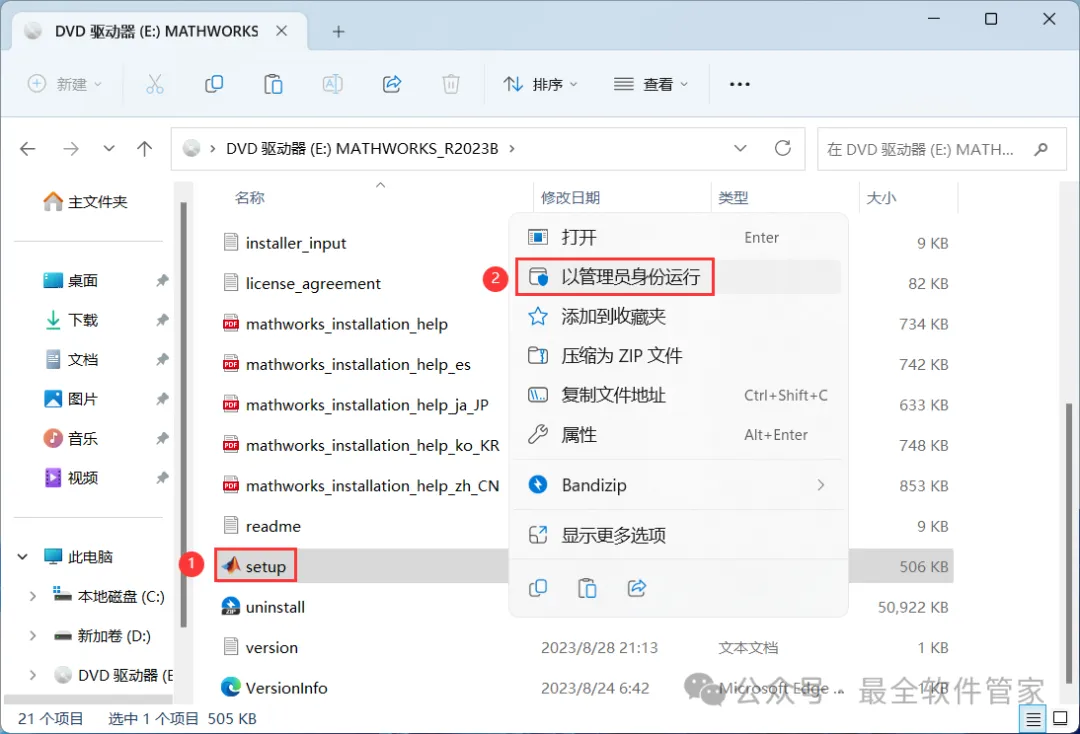Expand DVD 驱动器 tree node in sidebar
1080x734 pixels.
(x=32, y=675)
